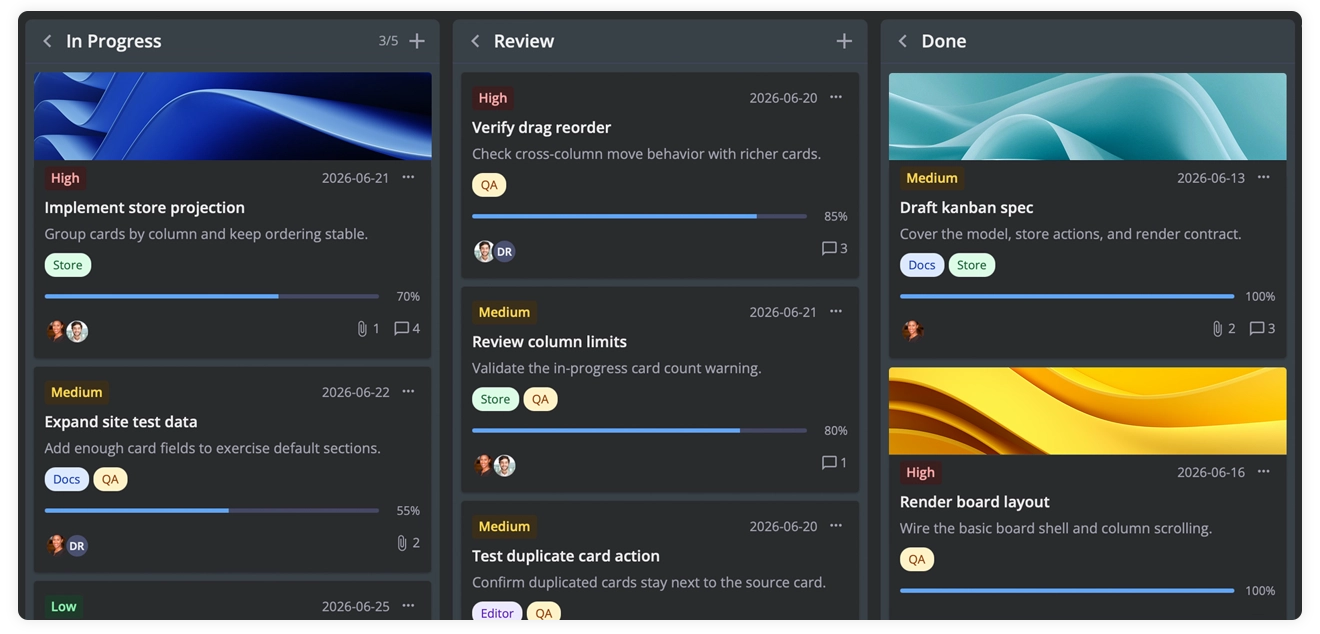Screen dimensions: 1320x634
Task: Click the QA tag on Verify drag reorder
Action: point(489,185)
